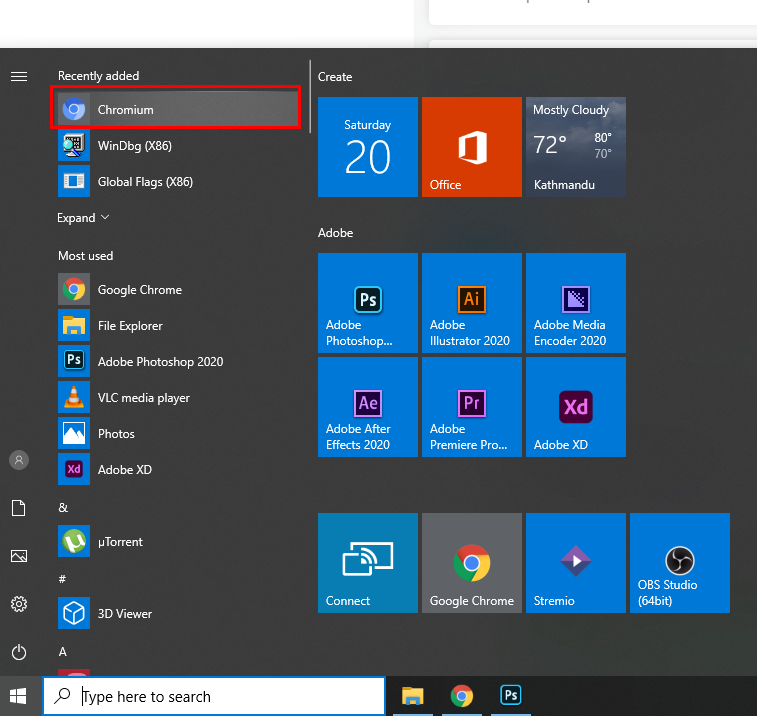Open Pictures from Start sidebar
757x716 pixels.
(19, 556)
